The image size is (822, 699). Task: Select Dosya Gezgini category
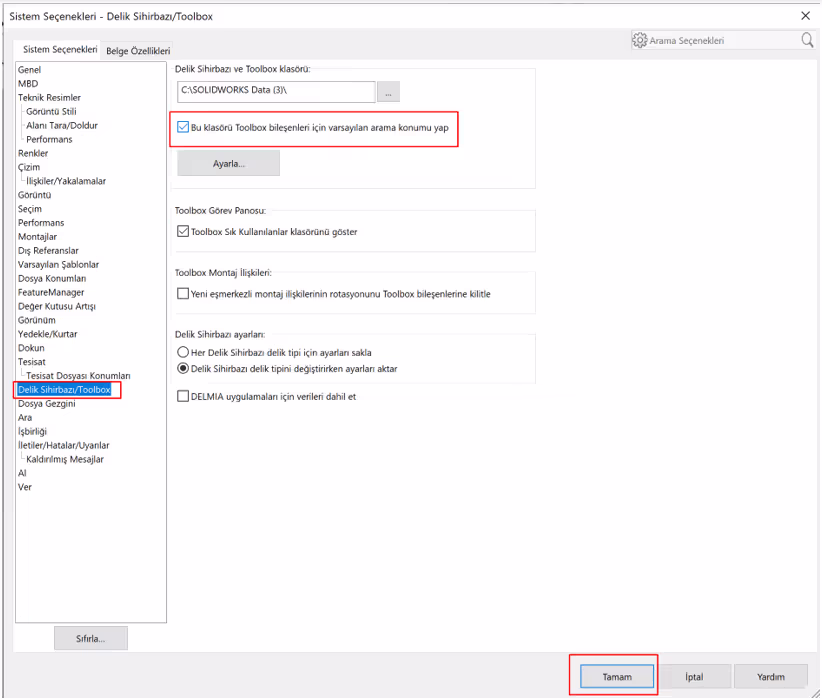[x=47, y=403]
